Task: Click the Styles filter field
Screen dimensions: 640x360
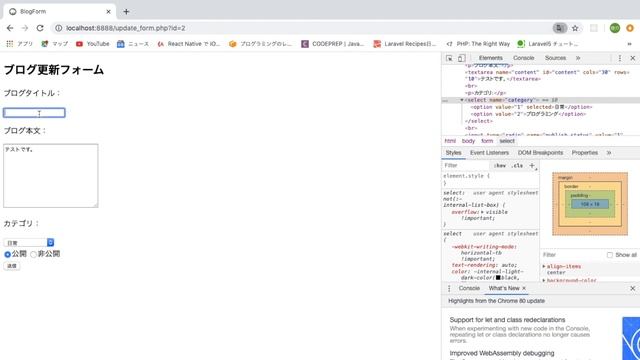Action: 465,165
